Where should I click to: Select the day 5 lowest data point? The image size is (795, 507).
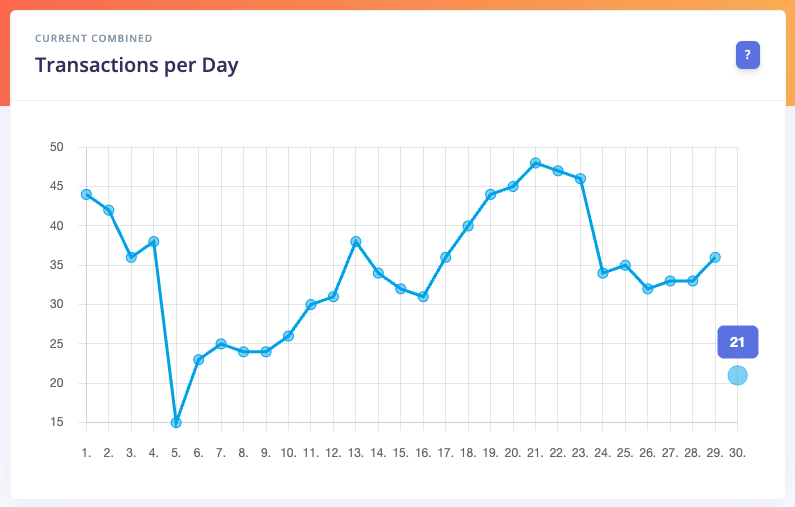[x=176, y=422]
